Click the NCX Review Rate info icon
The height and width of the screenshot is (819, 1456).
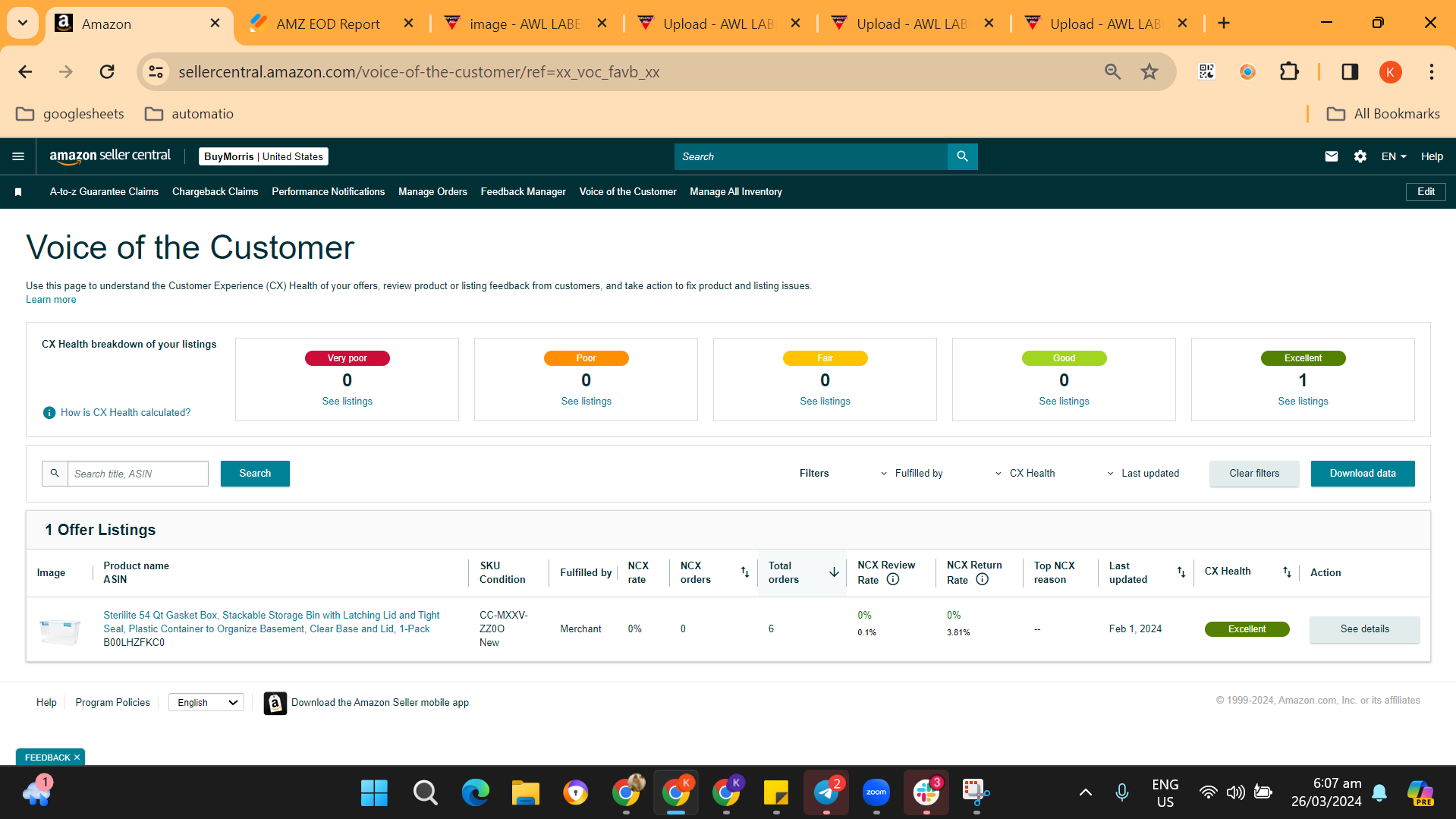(x=893, y=579)
